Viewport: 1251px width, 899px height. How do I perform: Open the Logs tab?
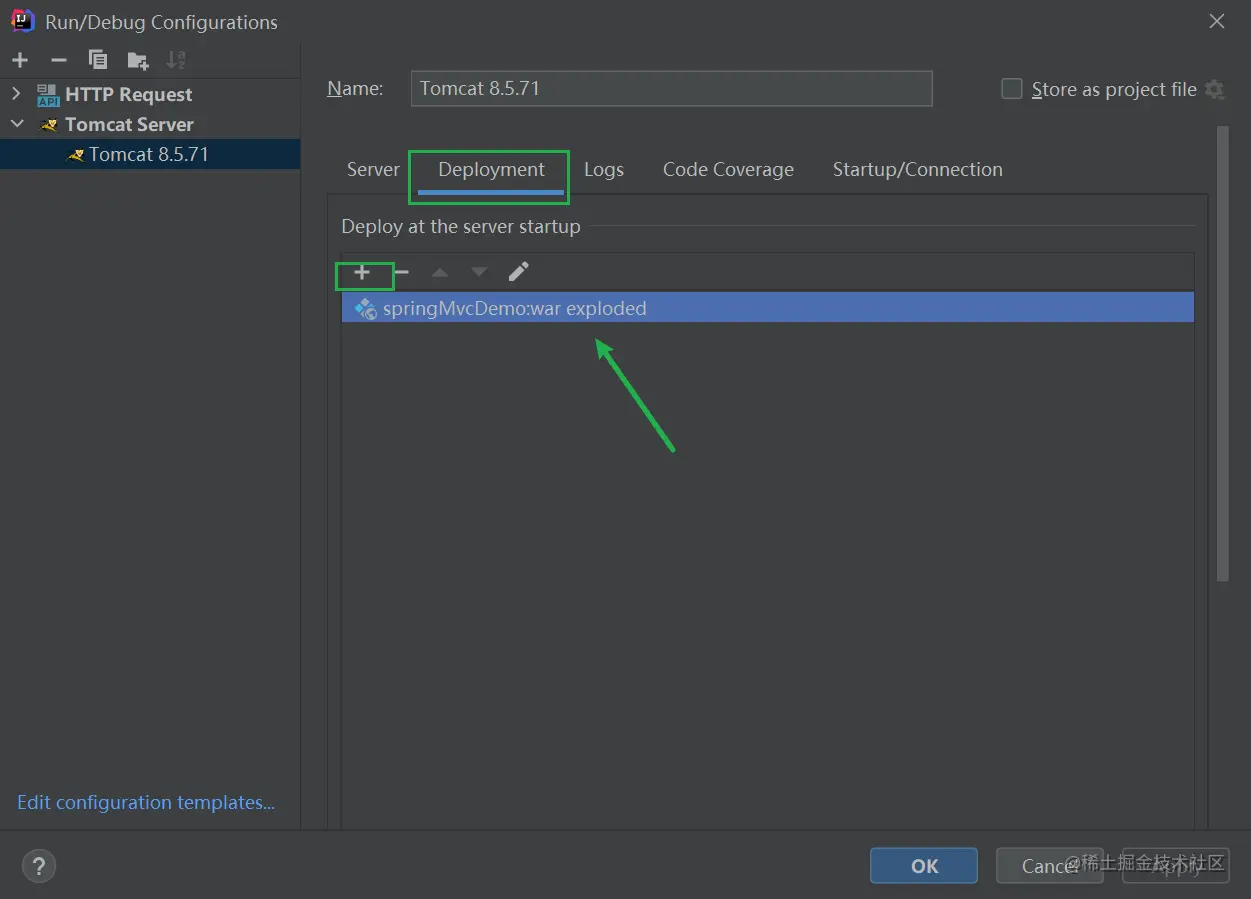[x=604, y=170]
